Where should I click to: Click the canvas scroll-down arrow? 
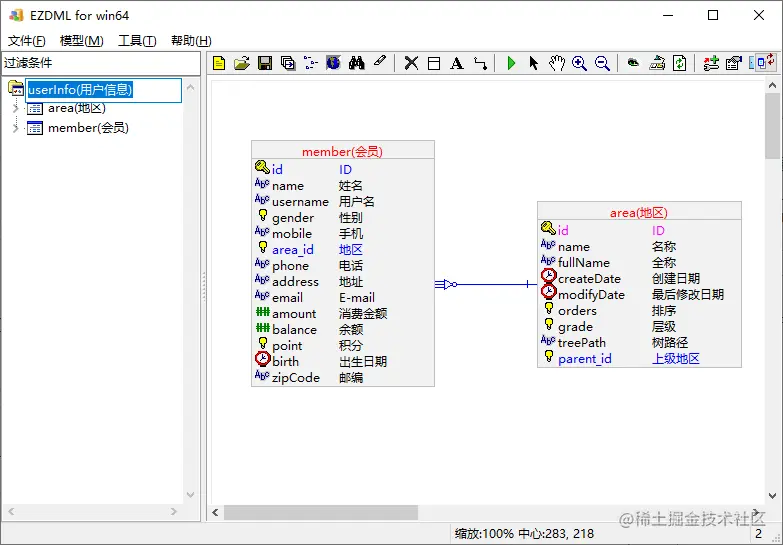(772, 496)
